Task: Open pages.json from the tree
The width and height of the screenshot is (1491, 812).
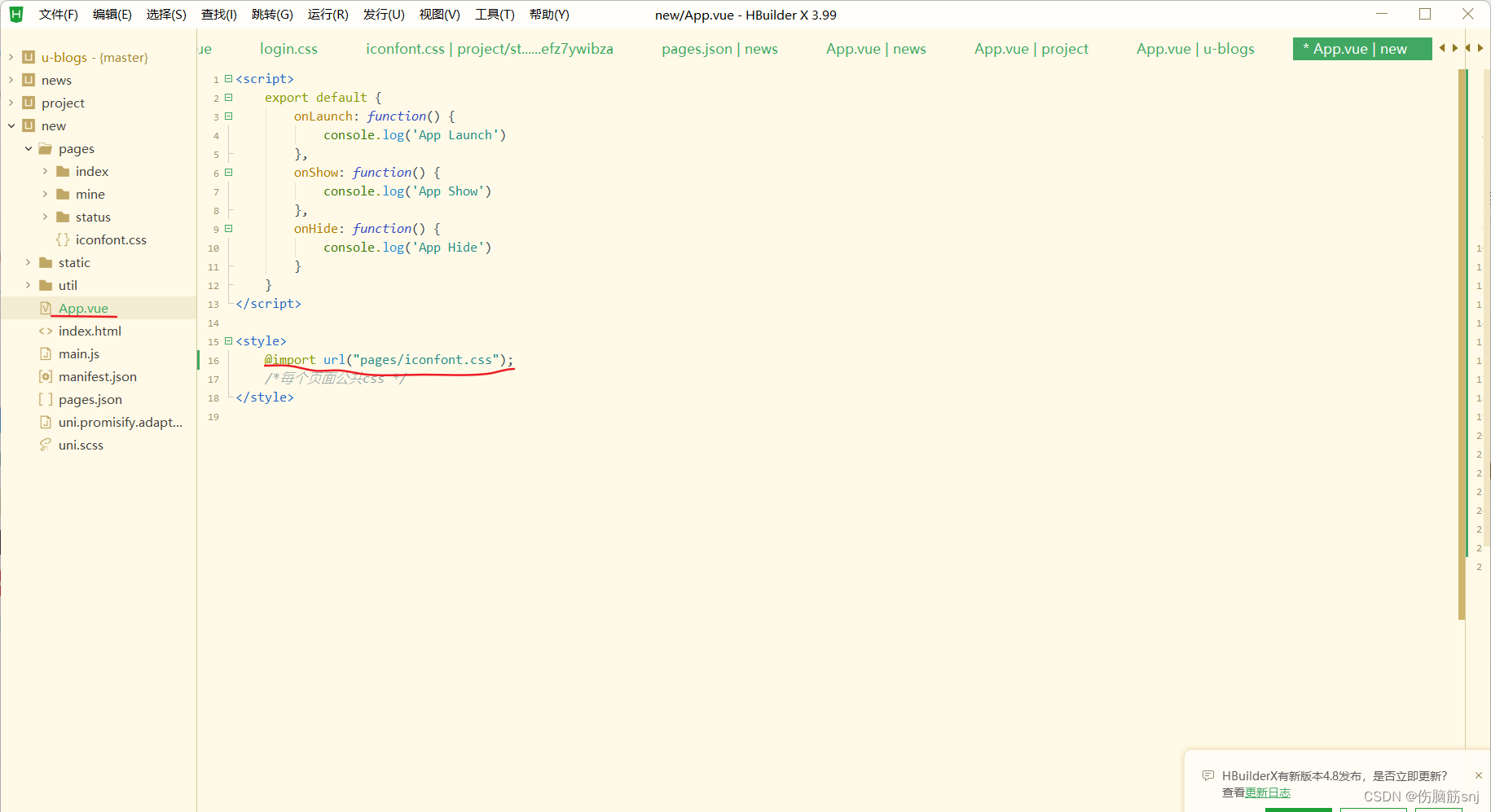Action: [90, 399]
